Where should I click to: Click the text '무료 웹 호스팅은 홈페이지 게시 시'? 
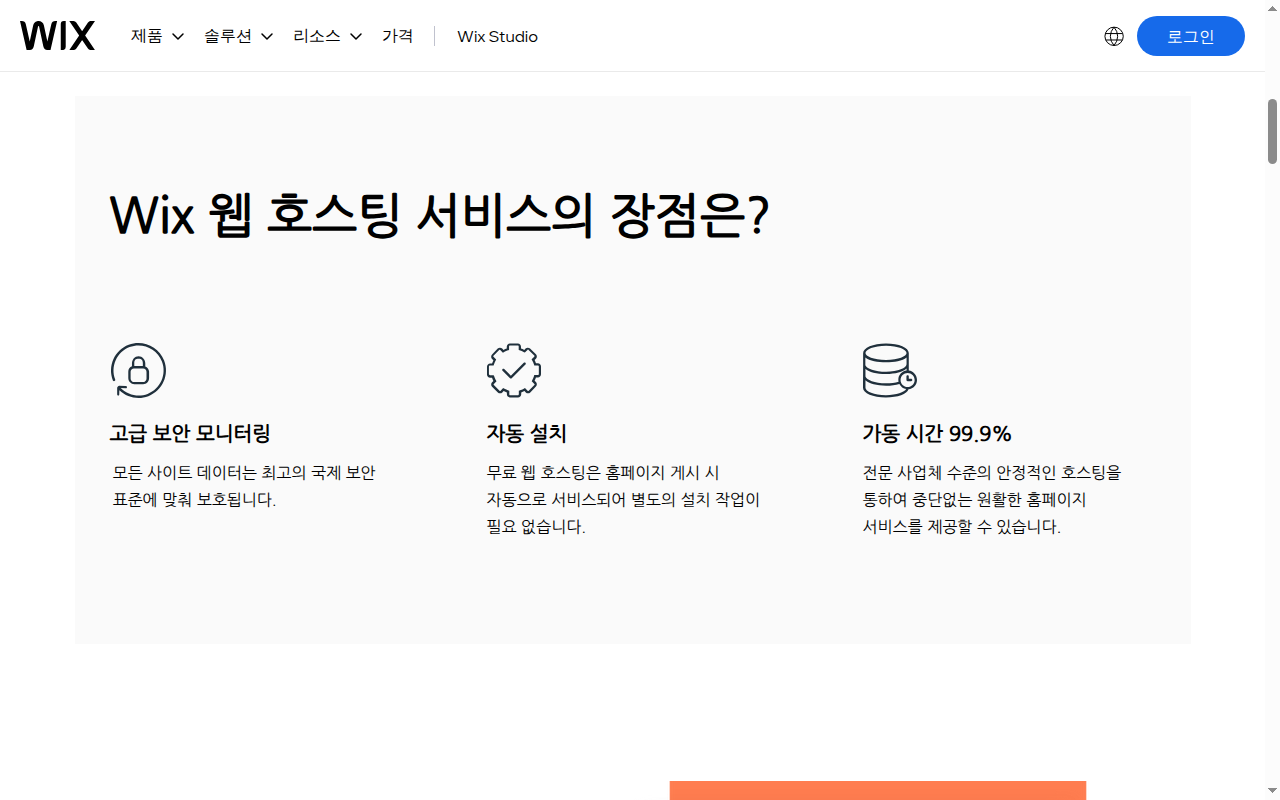coord(603,472)
